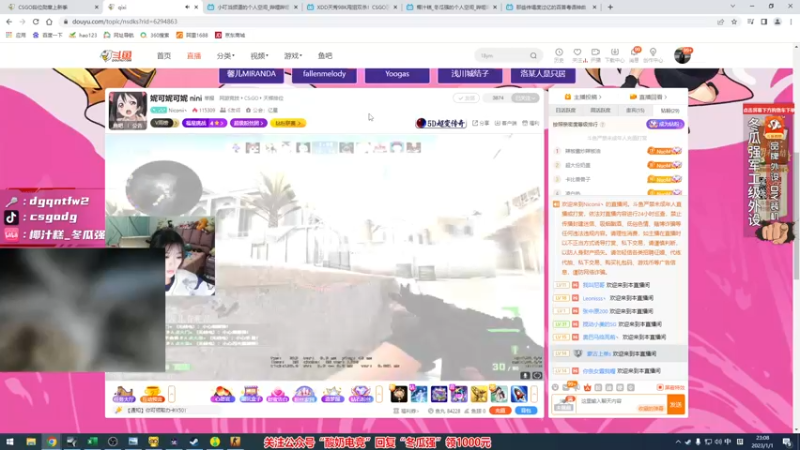Expand the follow button dropdown at top right
Screen dimensions: 800x450
pyautogui.click(x=525, y=98)
